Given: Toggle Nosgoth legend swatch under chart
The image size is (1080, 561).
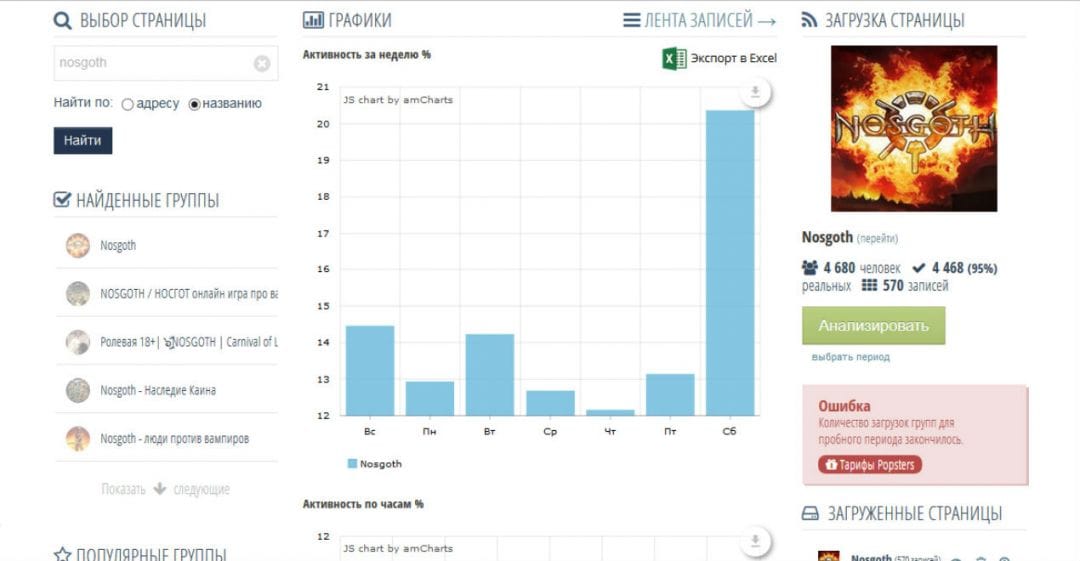Looking at the screenshot, I should click(x=352, y=464).
